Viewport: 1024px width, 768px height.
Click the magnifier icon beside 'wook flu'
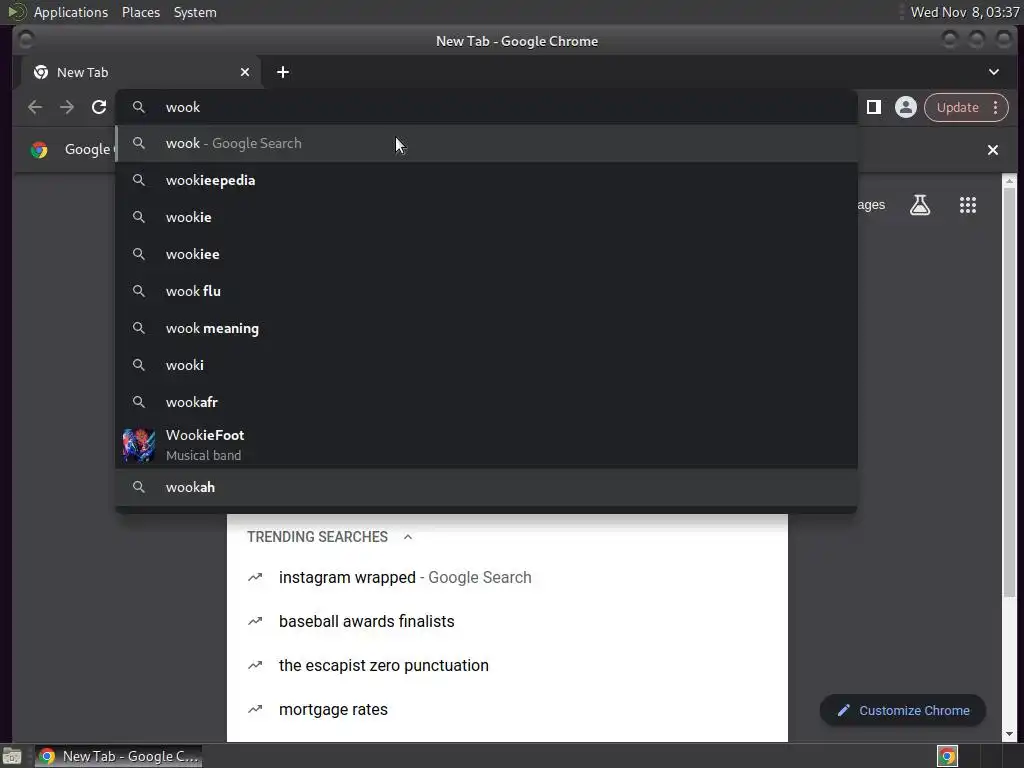[x=138, y=291]
